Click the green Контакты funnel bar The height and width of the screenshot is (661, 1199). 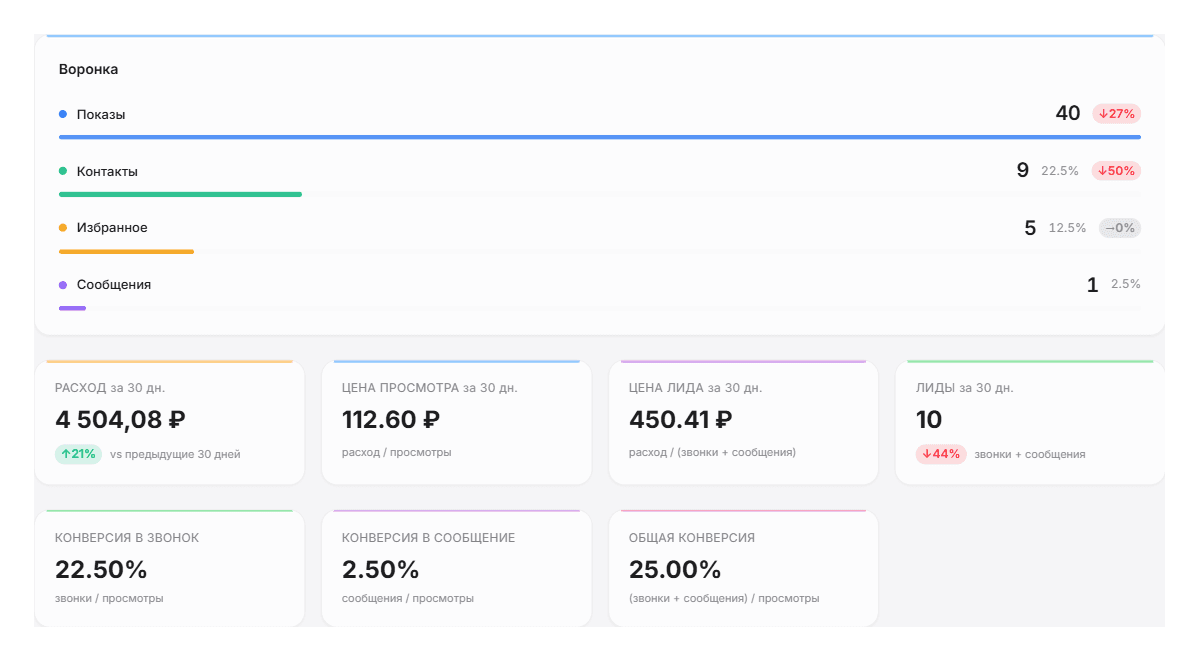180,194
